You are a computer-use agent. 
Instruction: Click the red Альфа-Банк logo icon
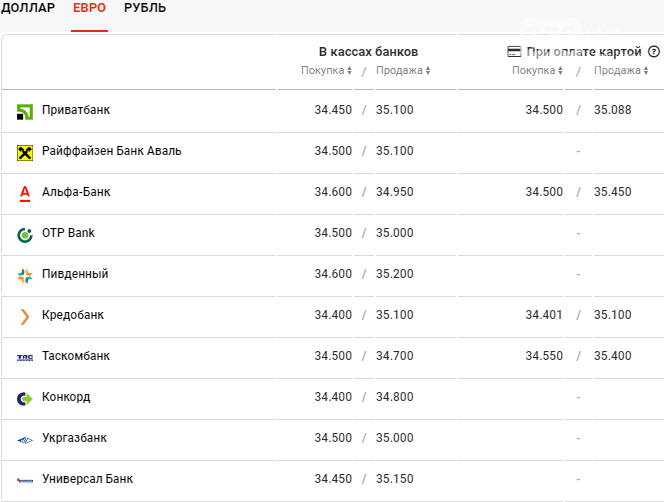(x=25, y=194)
